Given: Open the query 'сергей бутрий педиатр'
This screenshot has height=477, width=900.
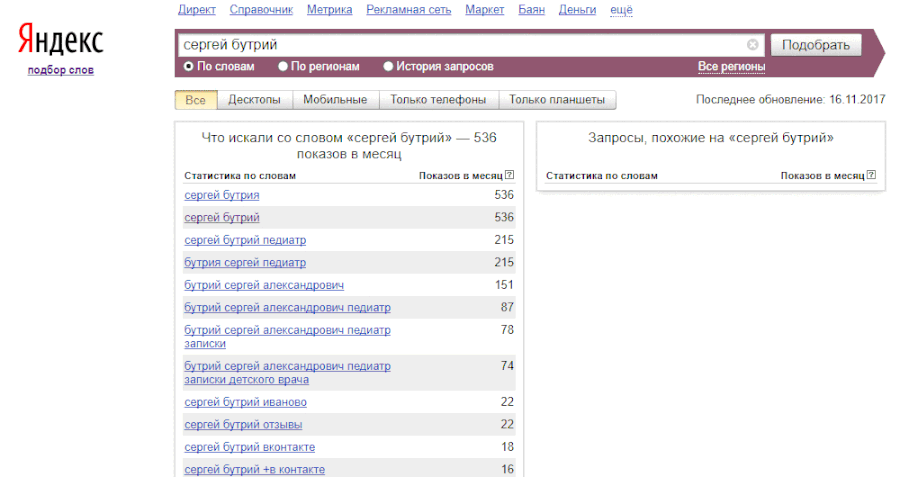Looking at the screenshot, I should pyautogui.click(x=245, y=240).
